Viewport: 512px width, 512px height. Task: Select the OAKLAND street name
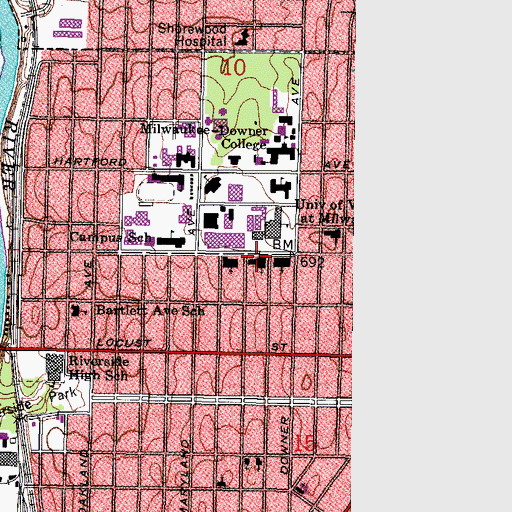(x=84, y=481)
